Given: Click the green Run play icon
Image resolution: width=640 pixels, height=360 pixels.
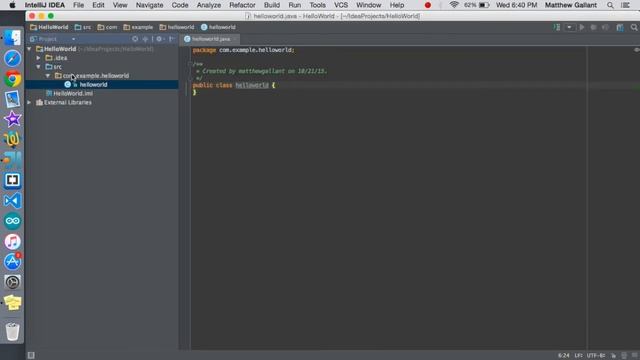Looking at the screenshot, I should pyautogui.click(x=582, y=27).
